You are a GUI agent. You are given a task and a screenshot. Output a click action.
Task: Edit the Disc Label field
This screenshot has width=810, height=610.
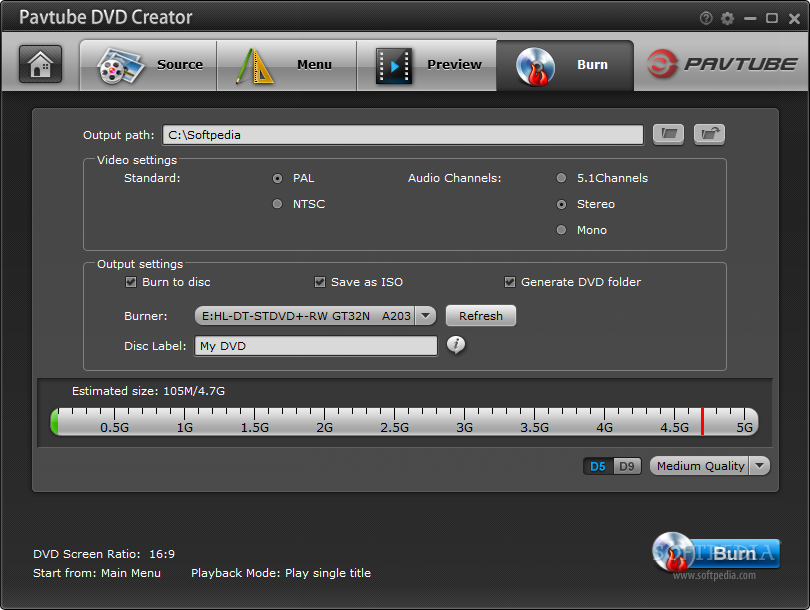(316, 346)
